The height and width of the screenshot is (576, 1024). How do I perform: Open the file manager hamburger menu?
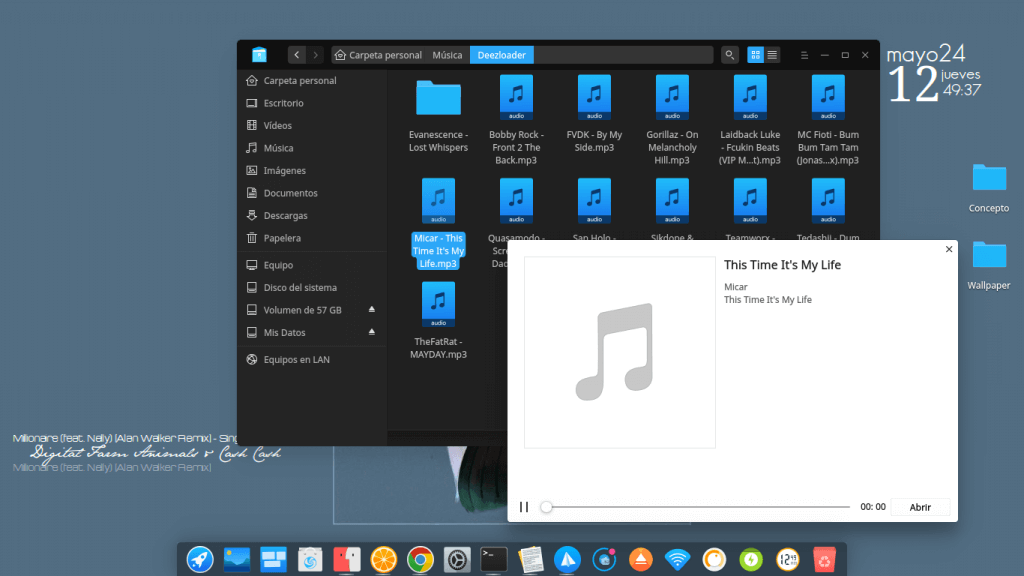(804, 55)
